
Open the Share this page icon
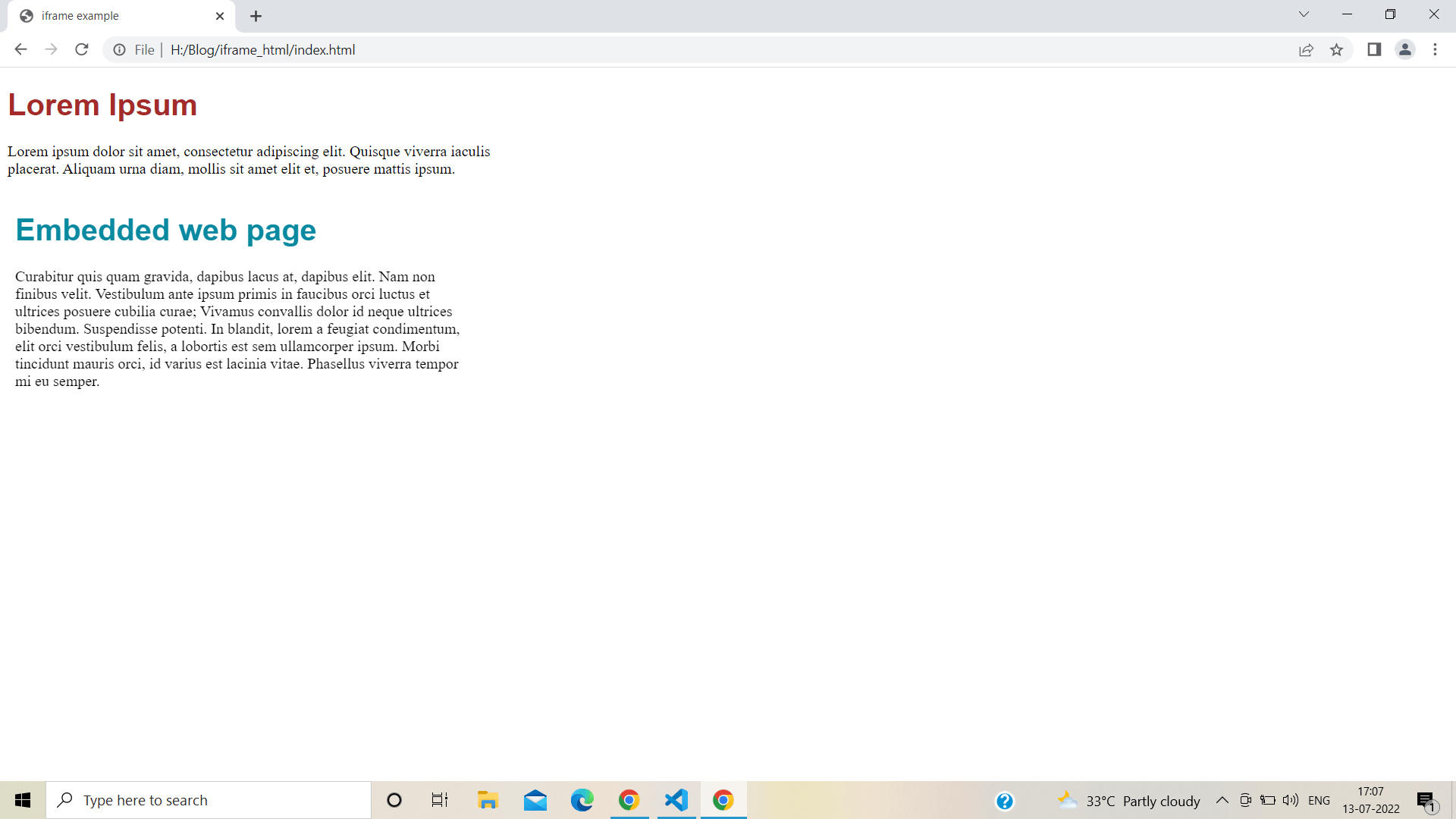point(1306,49)
